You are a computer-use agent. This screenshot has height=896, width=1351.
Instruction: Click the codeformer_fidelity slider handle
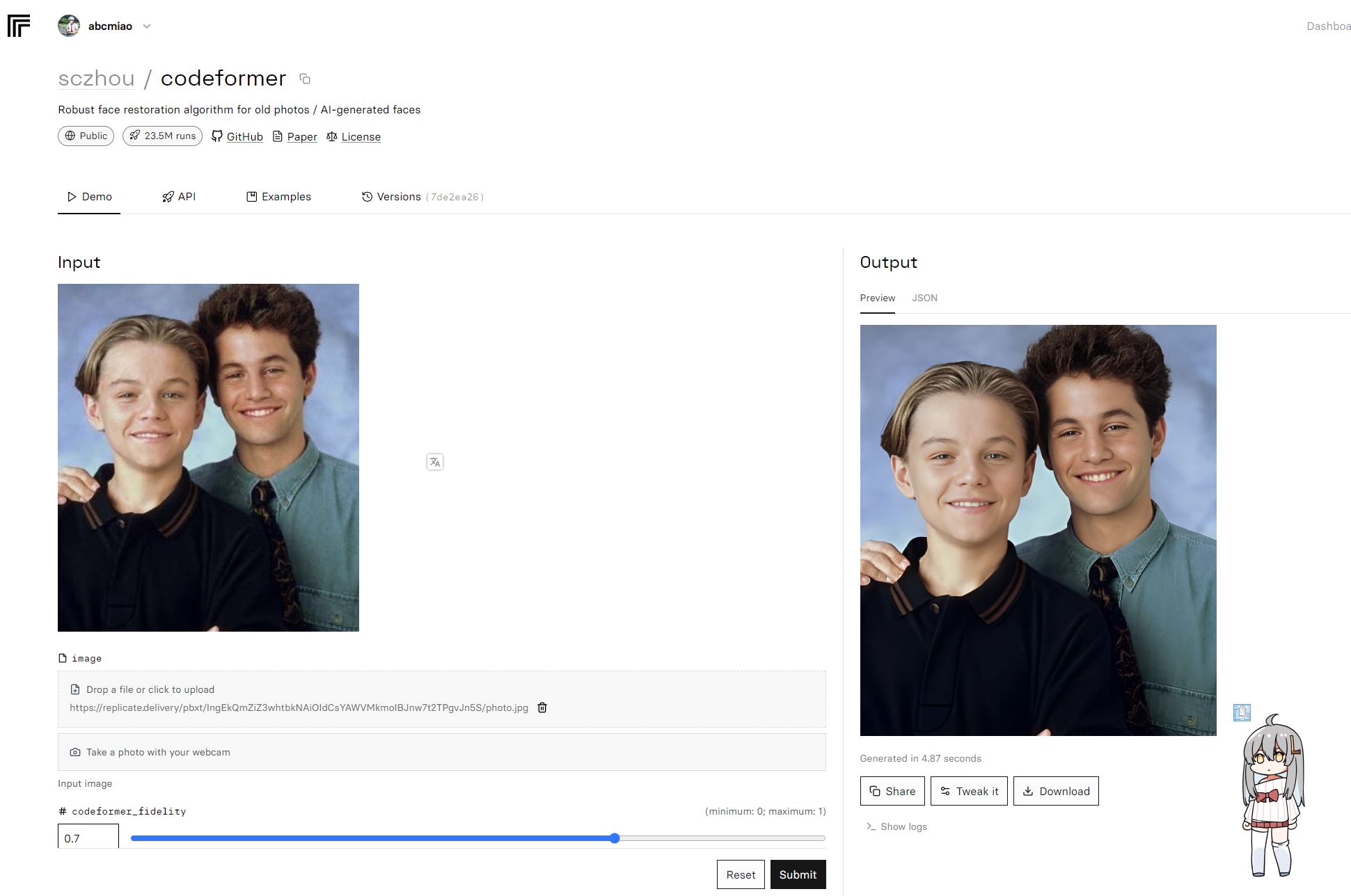click(615, 838)
